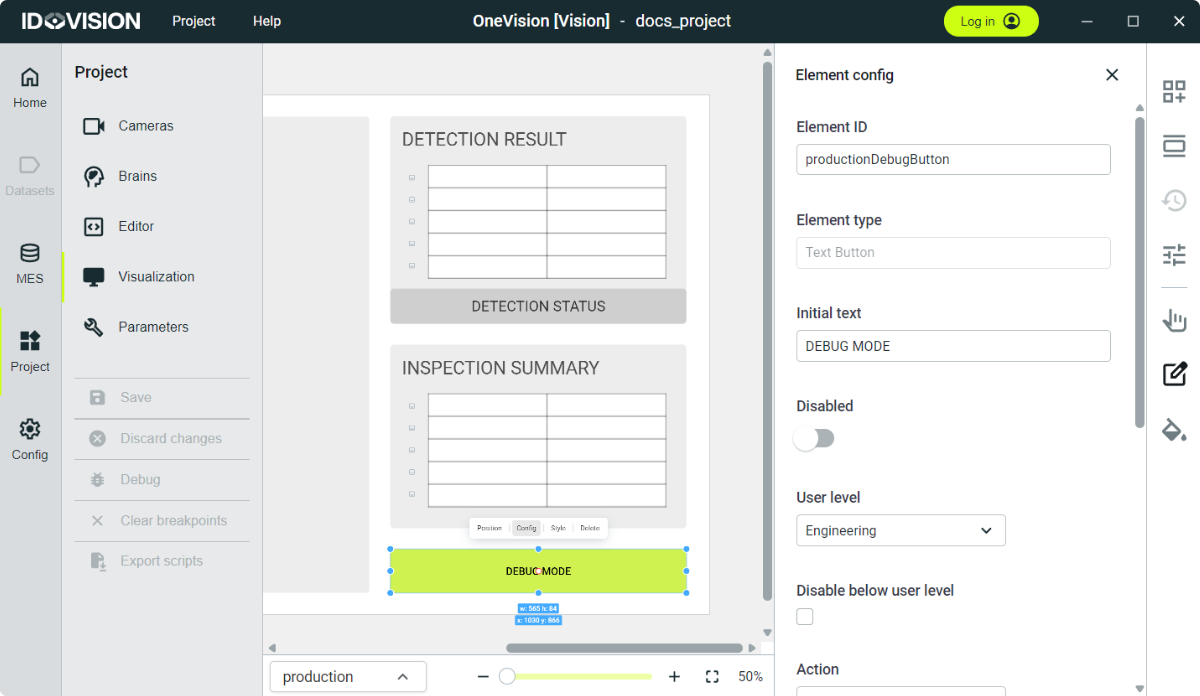This screenshot has width=1200, height=696.
Task: Toggle the Disabled switch
Action: (814, 439)
